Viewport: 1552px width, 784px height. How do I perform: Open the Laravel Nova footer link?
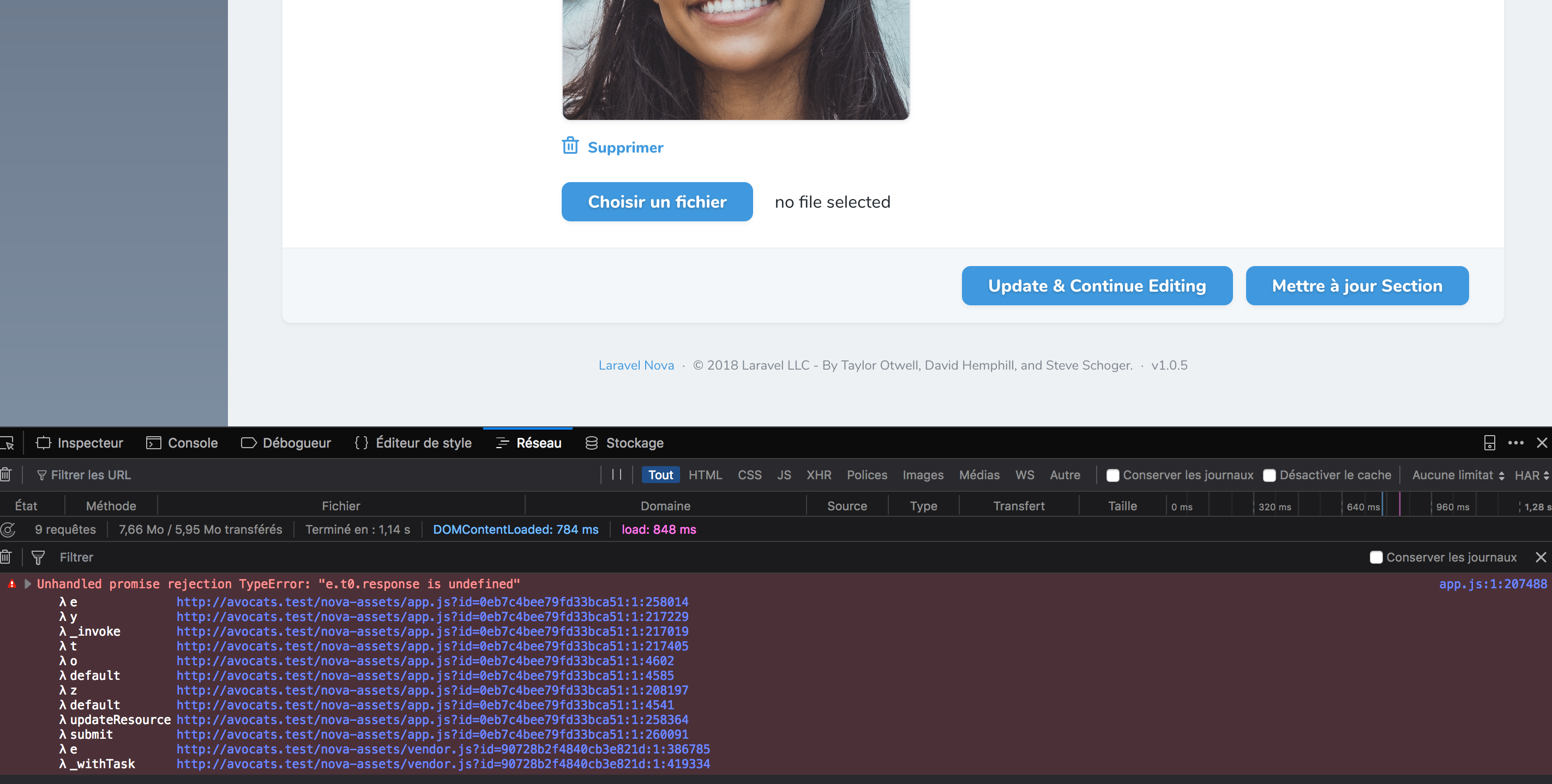636,365
